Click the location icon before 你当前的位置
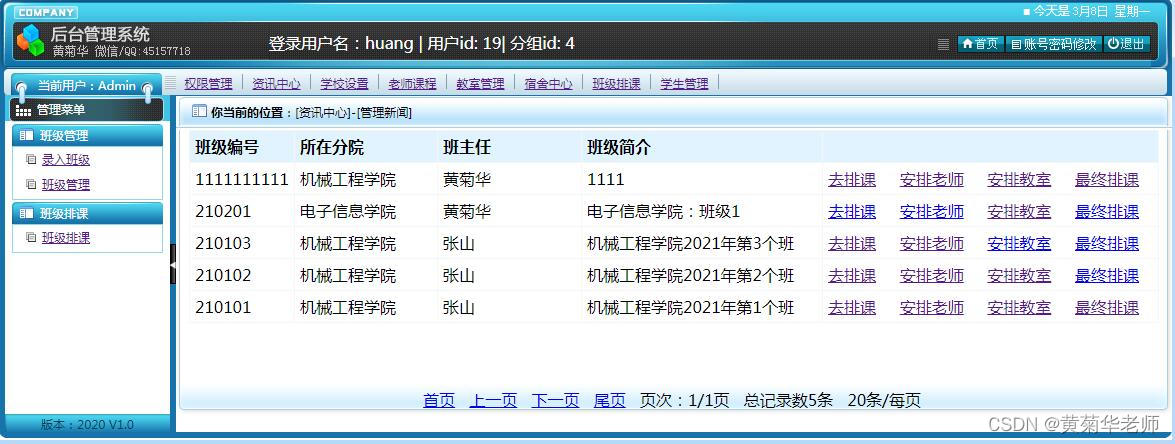This screenshot has width=1175, height=444. 199,112
